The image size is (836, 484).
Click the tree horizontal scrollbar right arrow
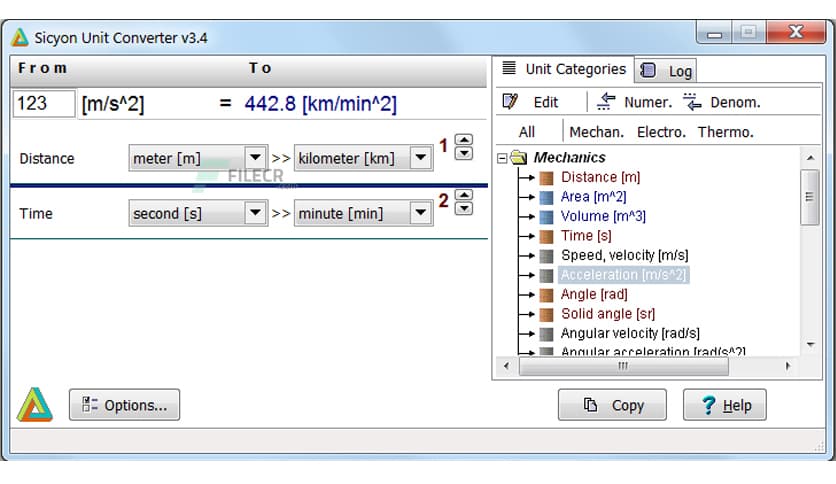tap(788, 366)
